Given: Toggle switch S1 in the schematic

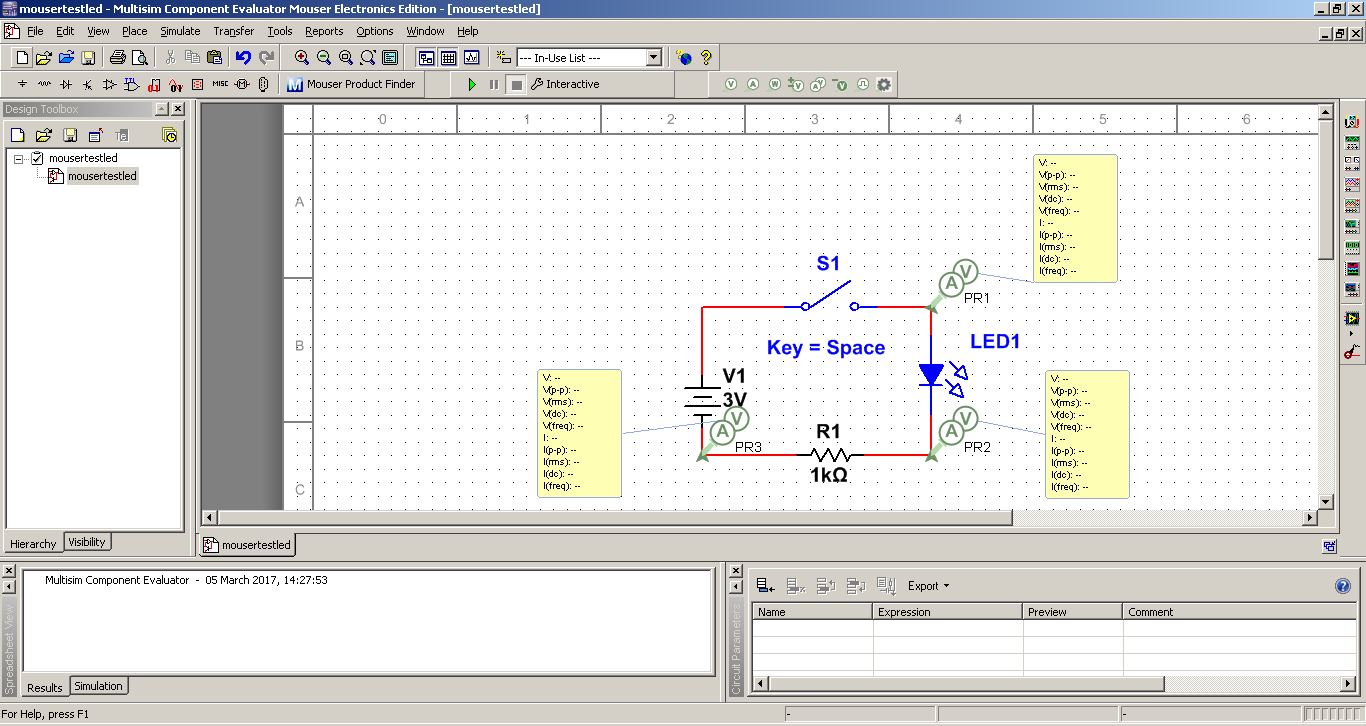Looking at the screenshot, I should [830, 297].
